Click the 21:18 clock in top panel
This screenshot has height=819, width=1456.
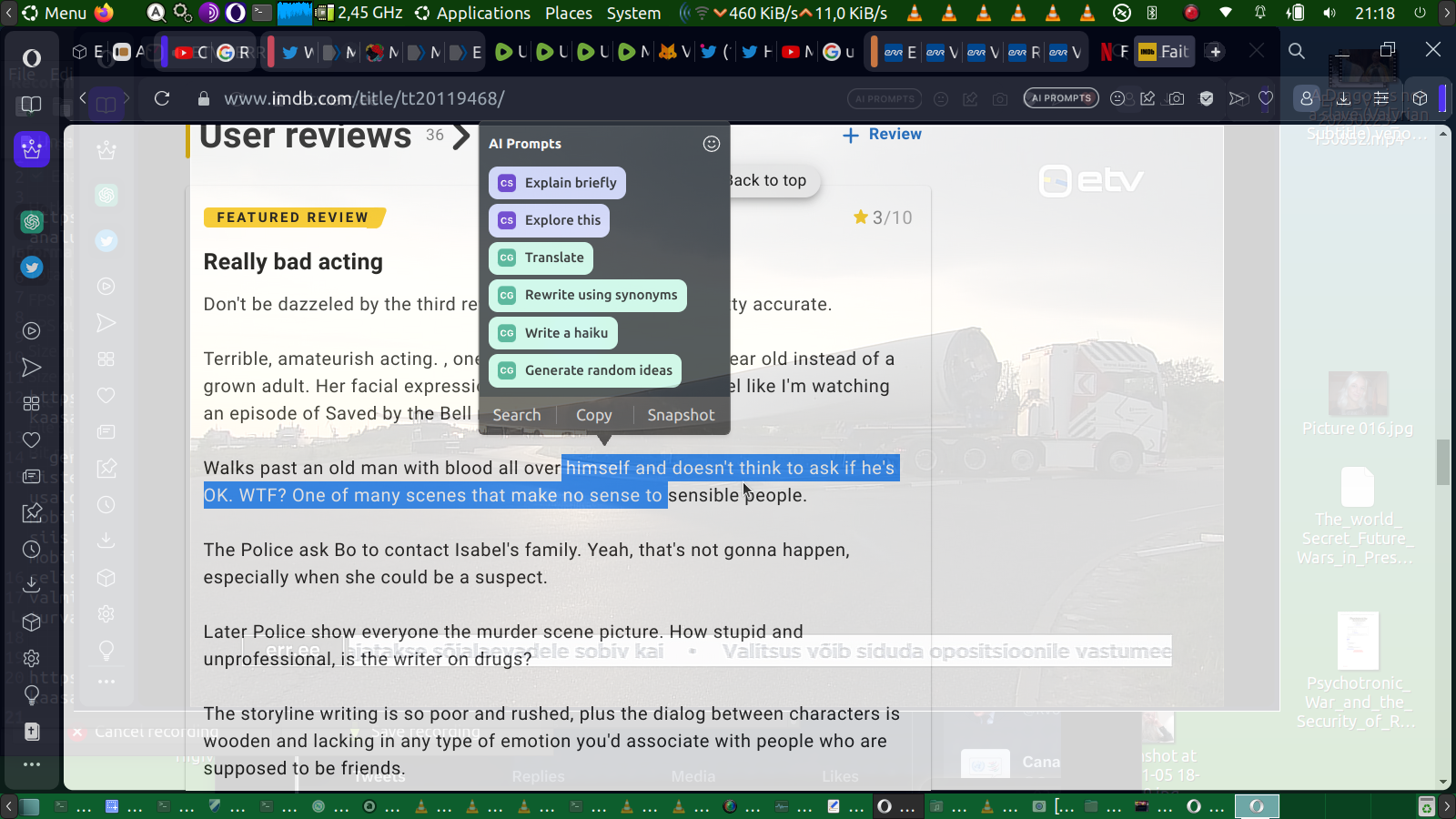[1375, 13]
